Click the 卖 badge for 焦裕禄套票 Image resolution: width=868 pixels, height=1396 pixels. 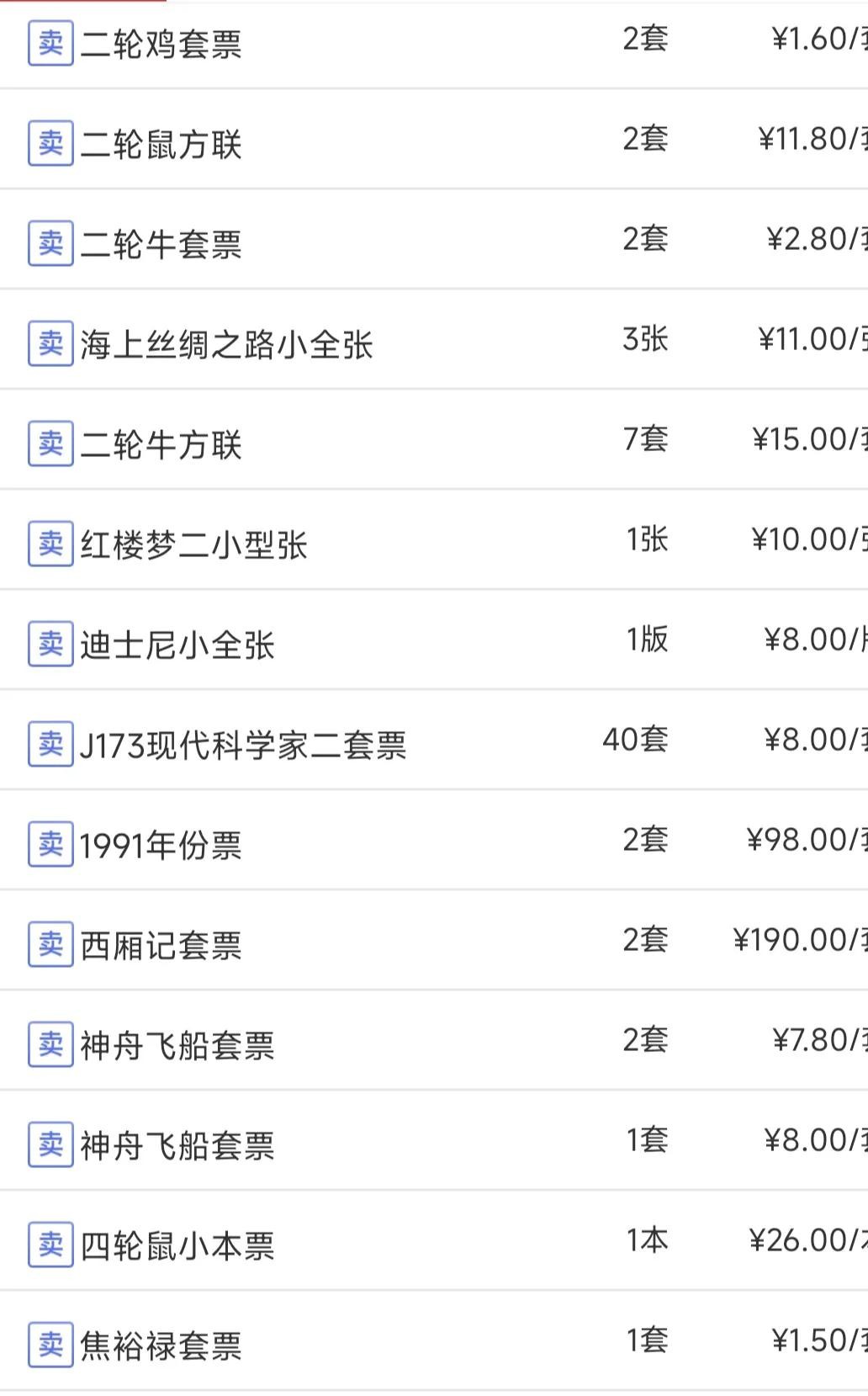(50, 1345)
